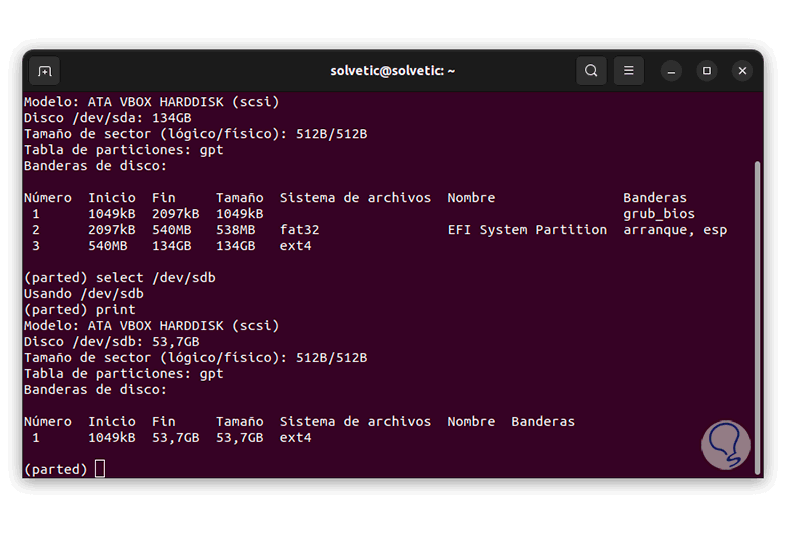Click the 'fat32' file system entry
The image size is (786, 533).
[x=299, y=230]
